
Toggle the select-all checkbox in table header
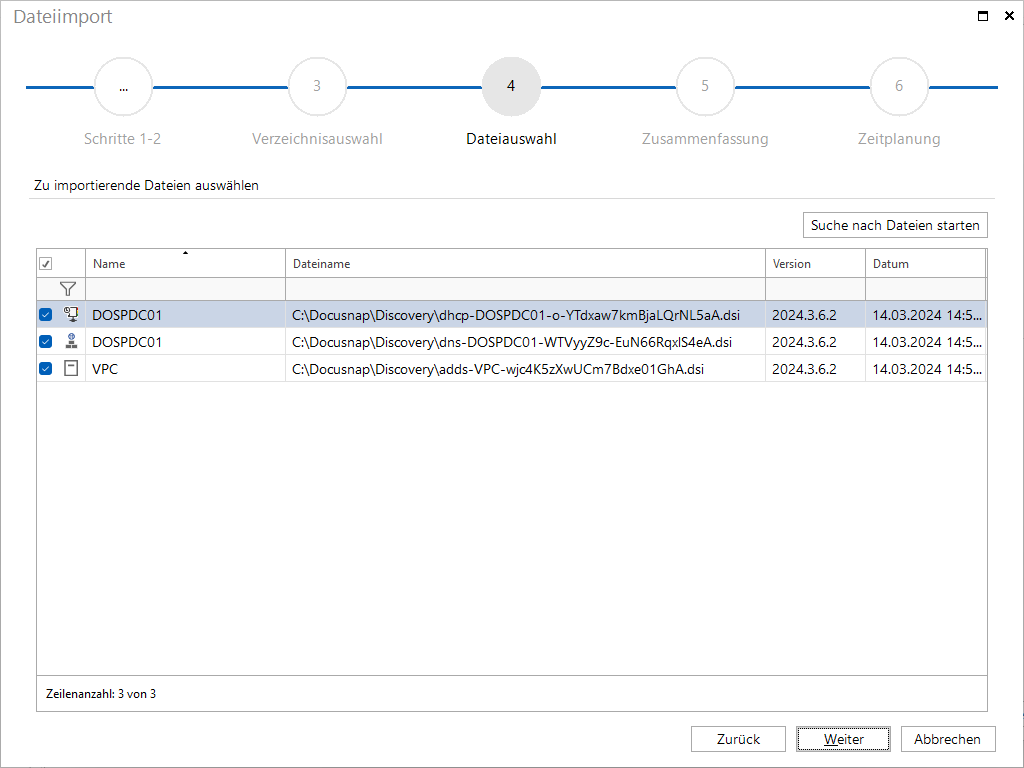coord(46,264)
